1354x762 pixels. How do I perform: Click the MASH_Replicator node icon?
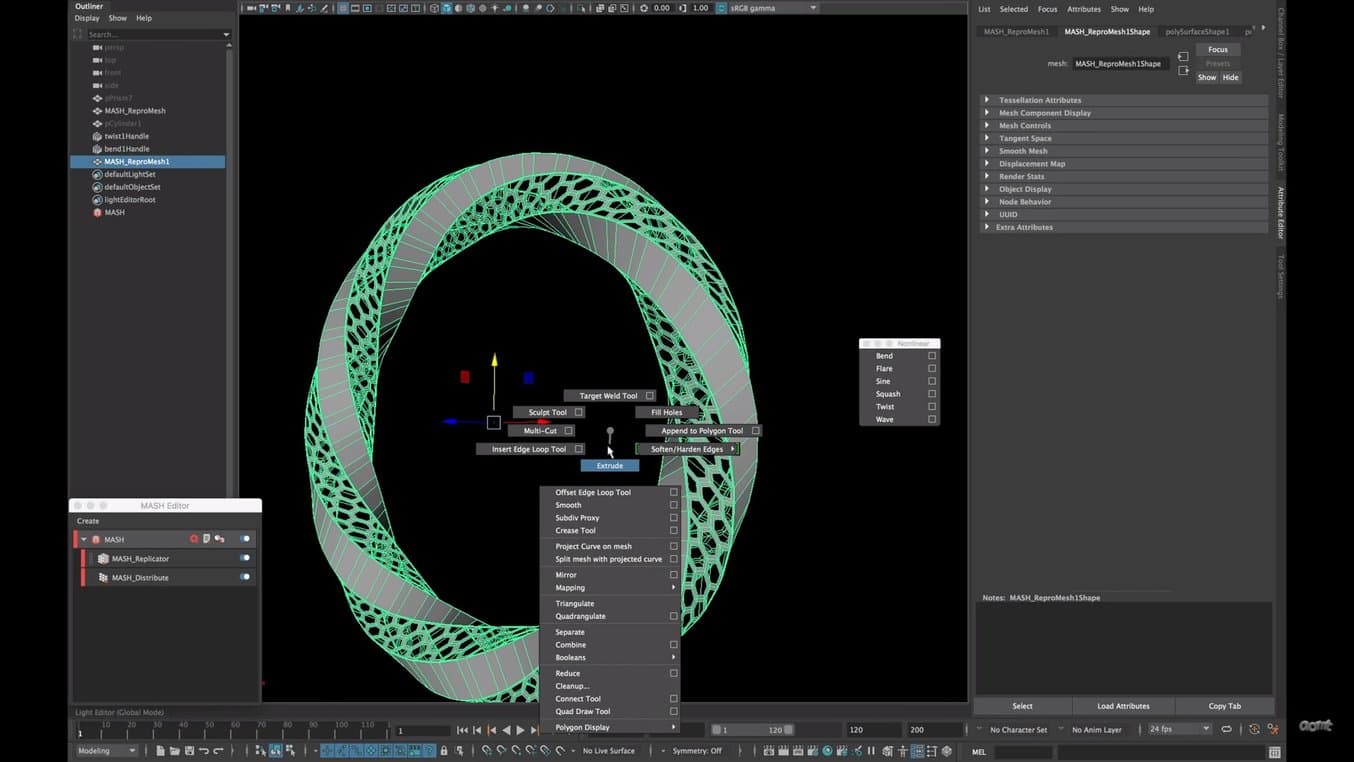coord(103,559)
